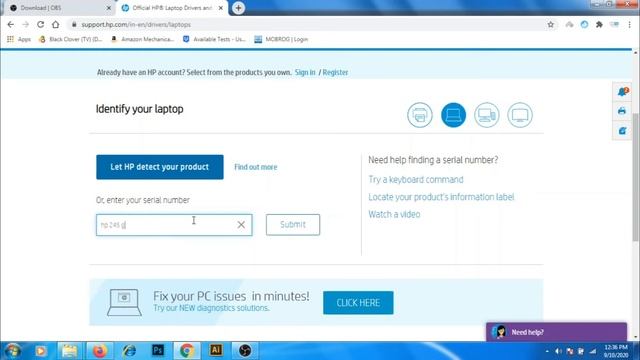Click the page vertical scrollbar thumb
Screen dimensions: 640x360
[x=636, y=178]
